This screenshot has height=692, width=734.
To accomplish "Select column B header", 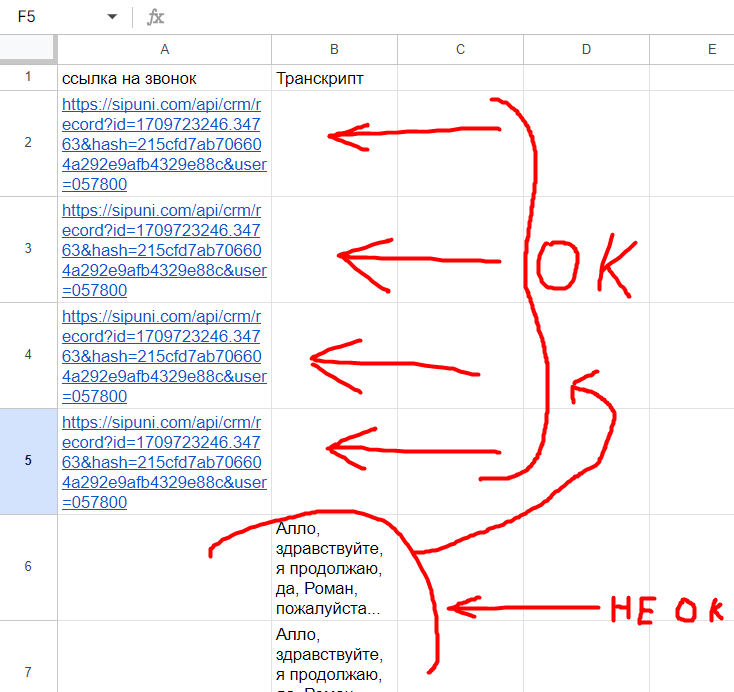I will pos(334,49).
